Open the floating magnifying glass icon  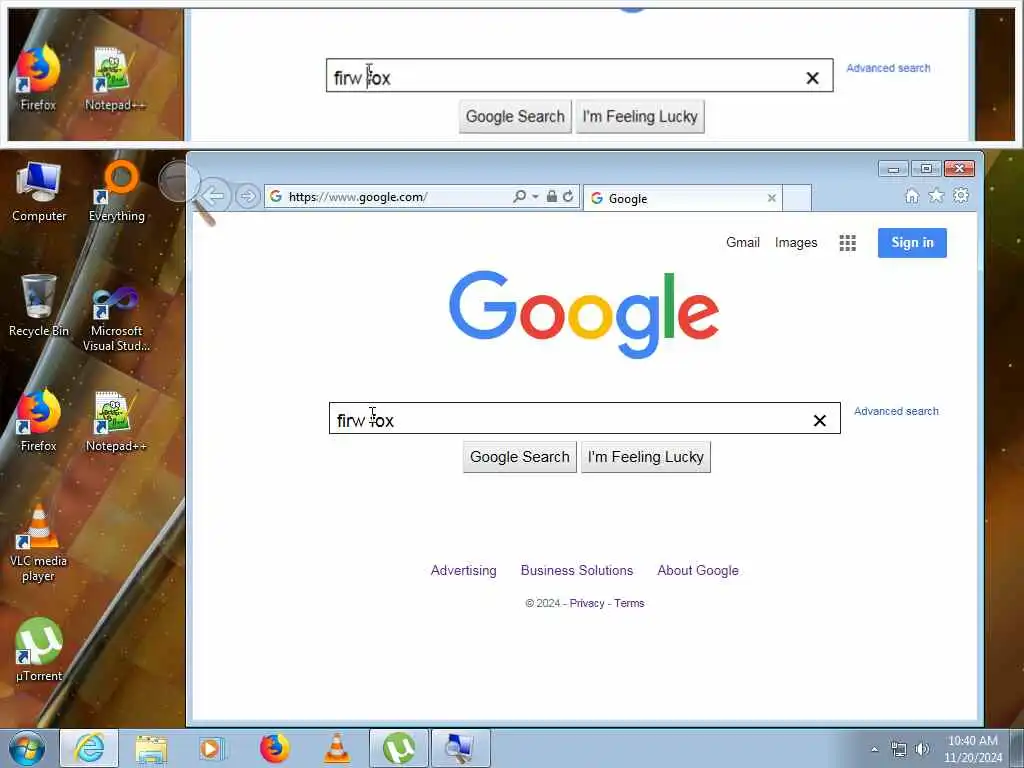coord(185,193)
